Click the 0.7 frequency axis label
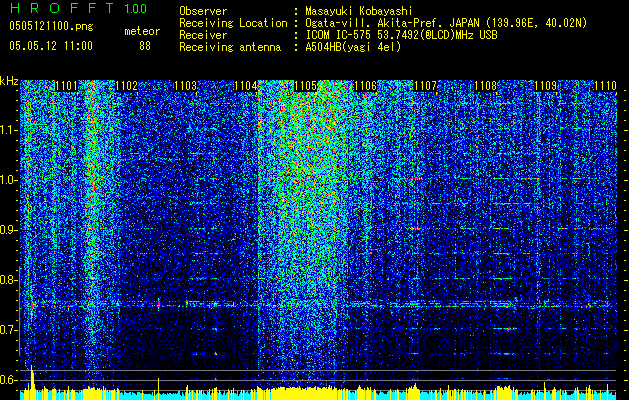This screenshot has height=400, width=629. coord(9,330)
